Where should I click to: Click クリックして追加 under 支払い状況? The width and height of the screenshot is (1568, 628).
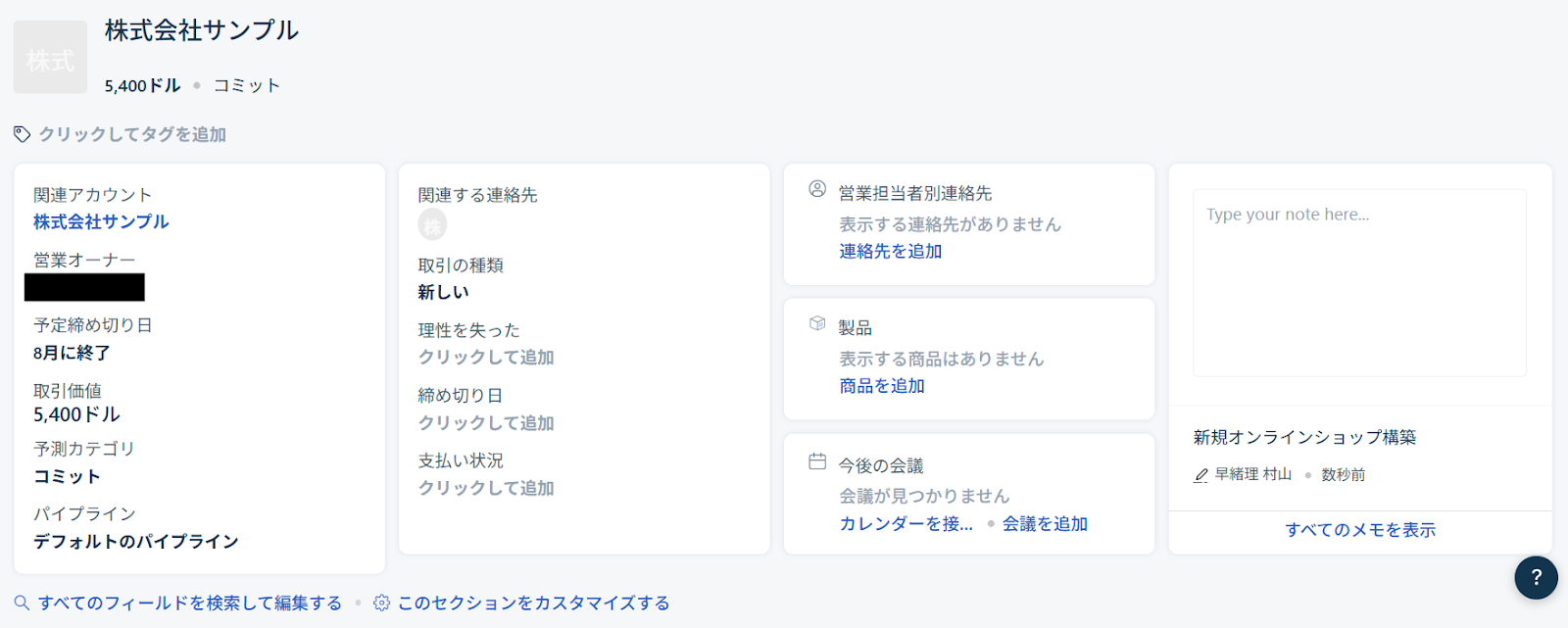pos(486,488)
